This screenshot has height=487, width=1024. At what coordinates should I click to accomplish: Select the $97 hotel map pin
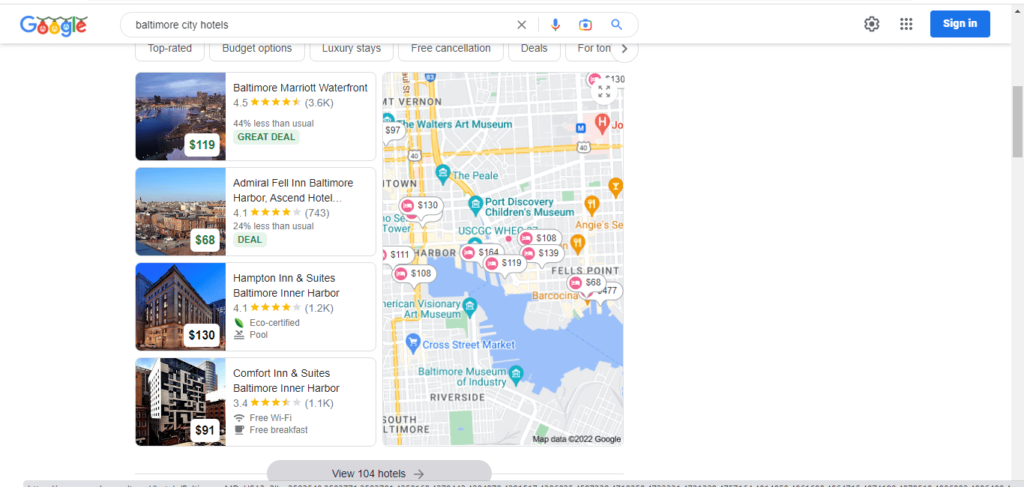pos(392,131)
